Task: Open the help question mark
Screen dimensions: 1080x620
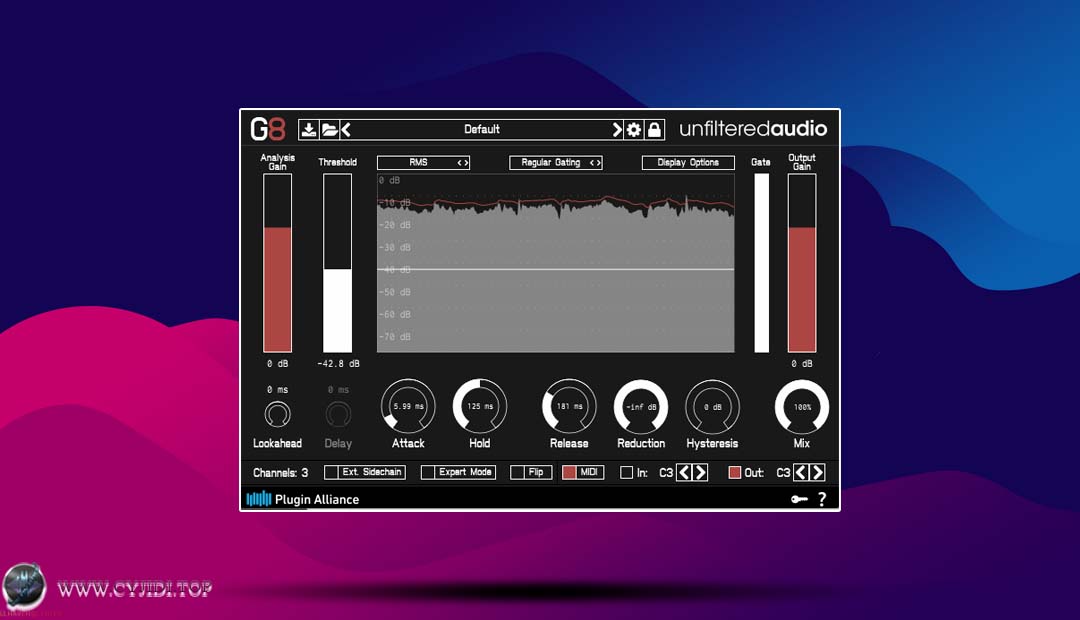Action: [822, 499]
